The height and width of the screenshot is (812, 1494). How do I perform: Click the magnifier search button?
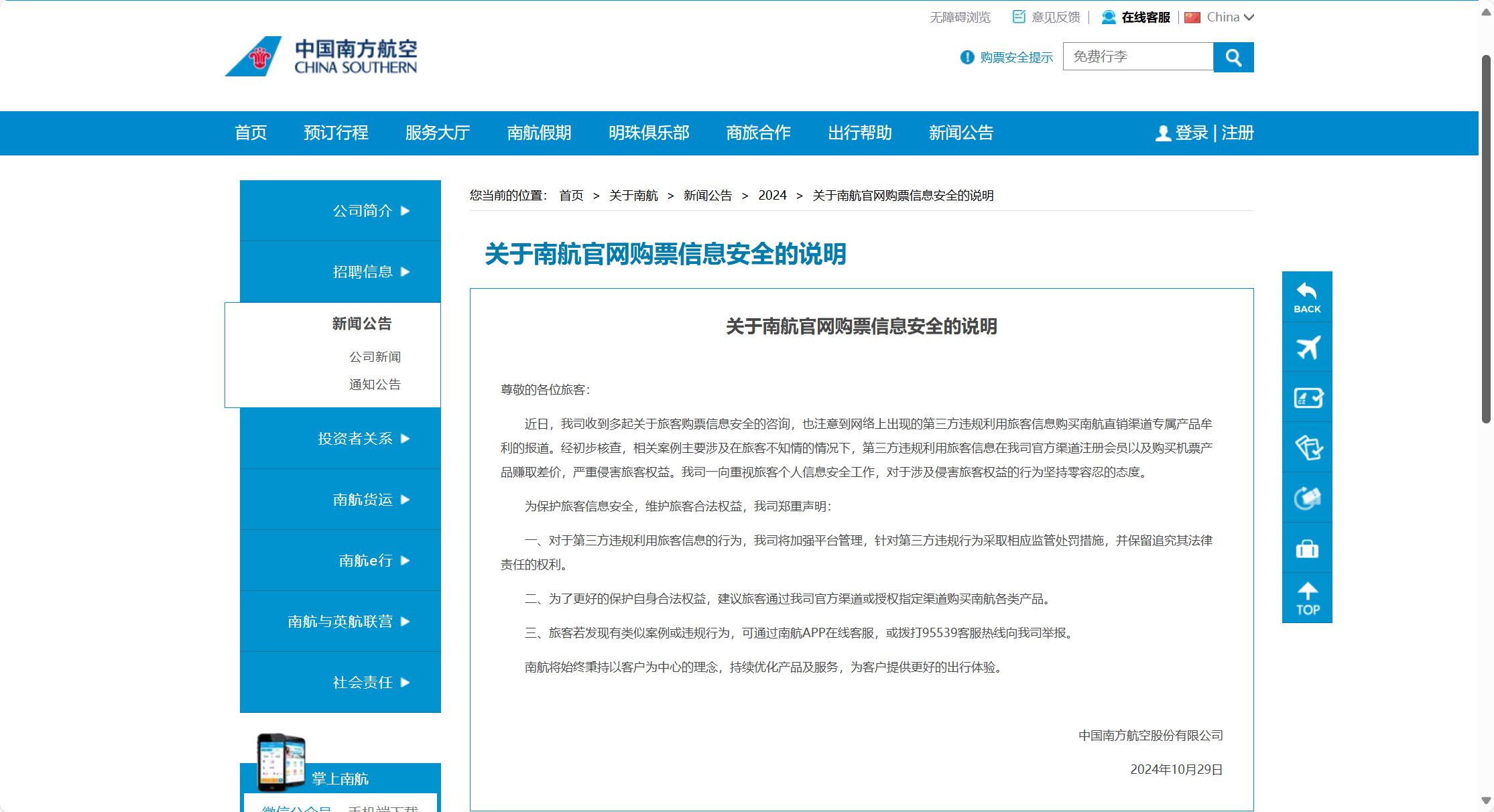click(x=1233, y=58)
